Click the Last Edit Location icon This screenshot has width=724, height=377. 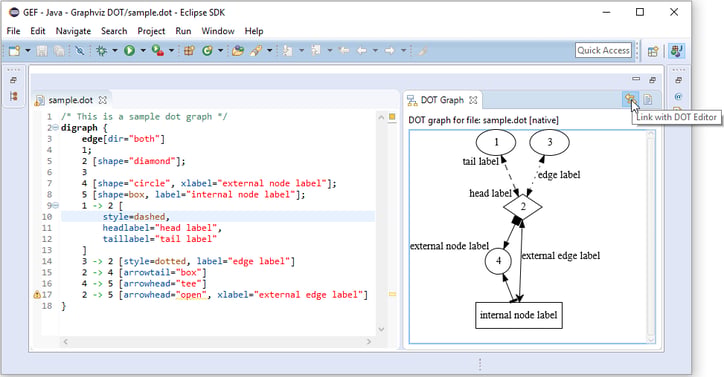[x=344, y=50]
